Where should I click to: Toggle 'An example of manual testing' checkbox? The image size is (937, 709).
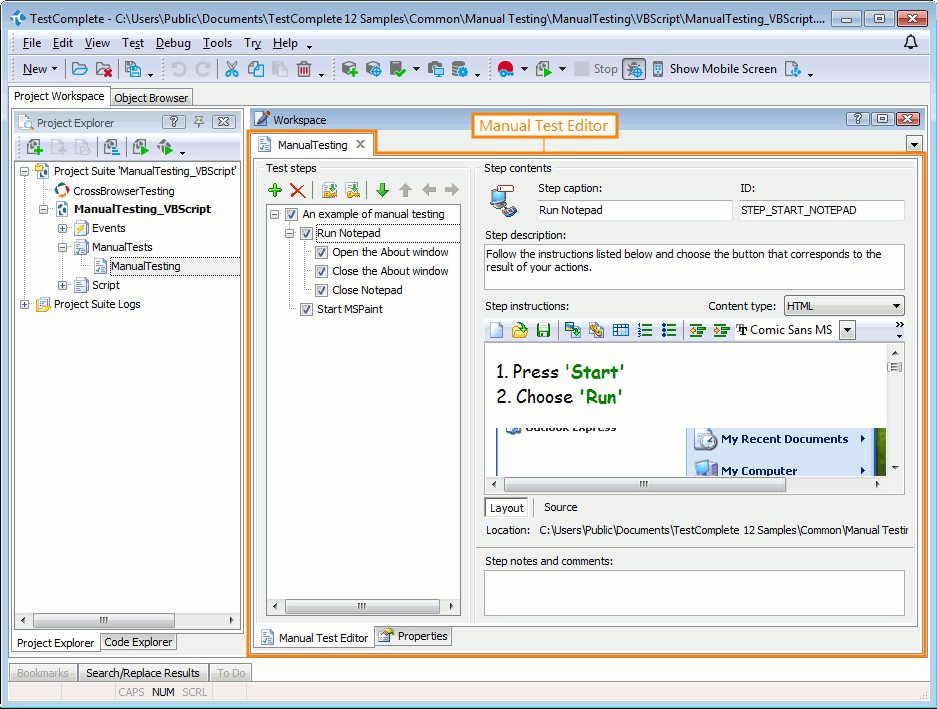(291, 214)
